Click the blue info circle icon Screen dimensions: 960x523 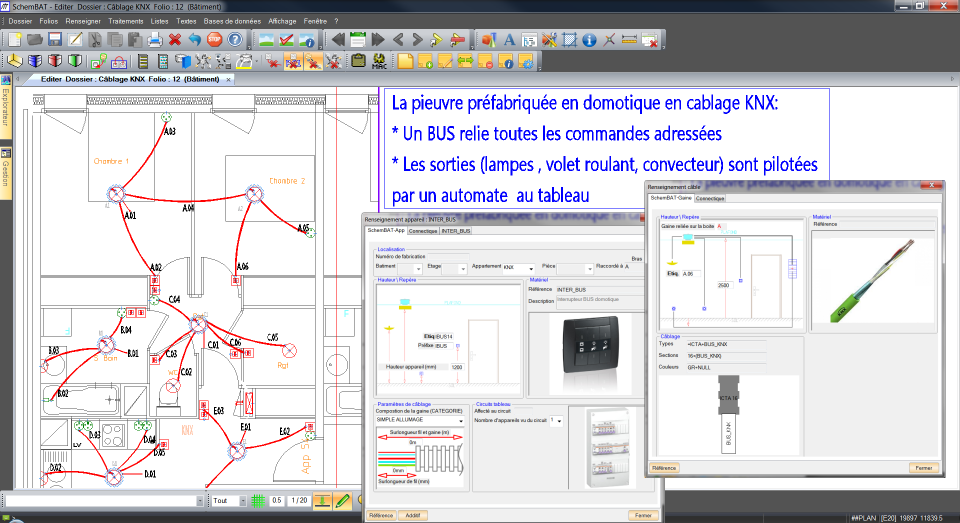click(589, 40)
